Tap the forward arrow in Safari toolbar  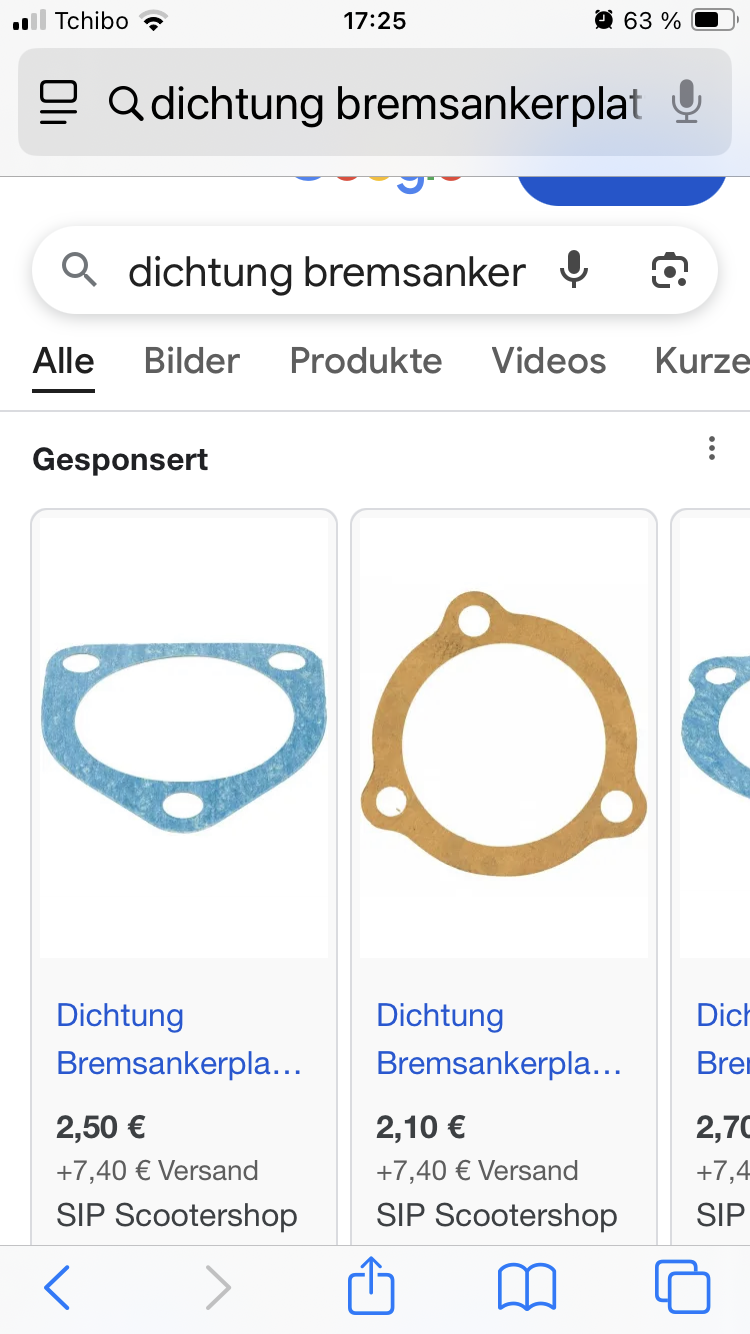coord(218,1287)
